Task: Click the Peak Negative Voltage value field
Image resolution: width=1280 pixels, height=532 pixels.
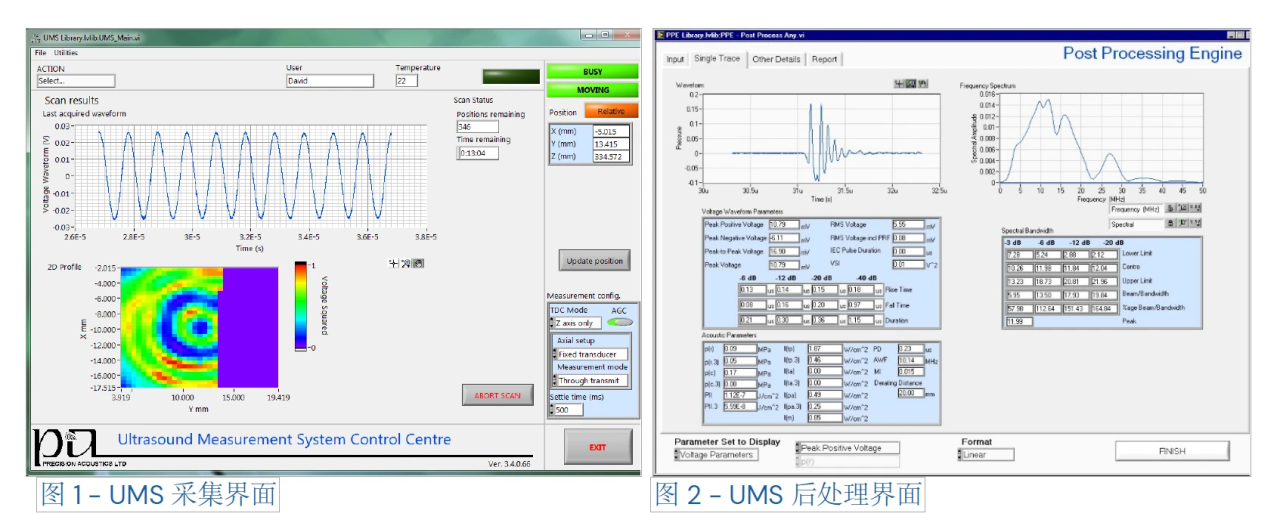Action: 786,238
